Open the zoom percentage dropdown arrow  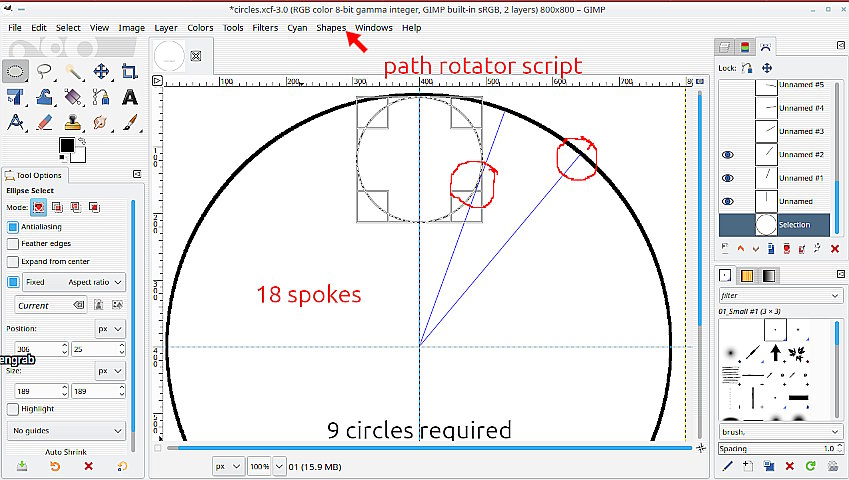pyautogui.click(x=279, y=466)
